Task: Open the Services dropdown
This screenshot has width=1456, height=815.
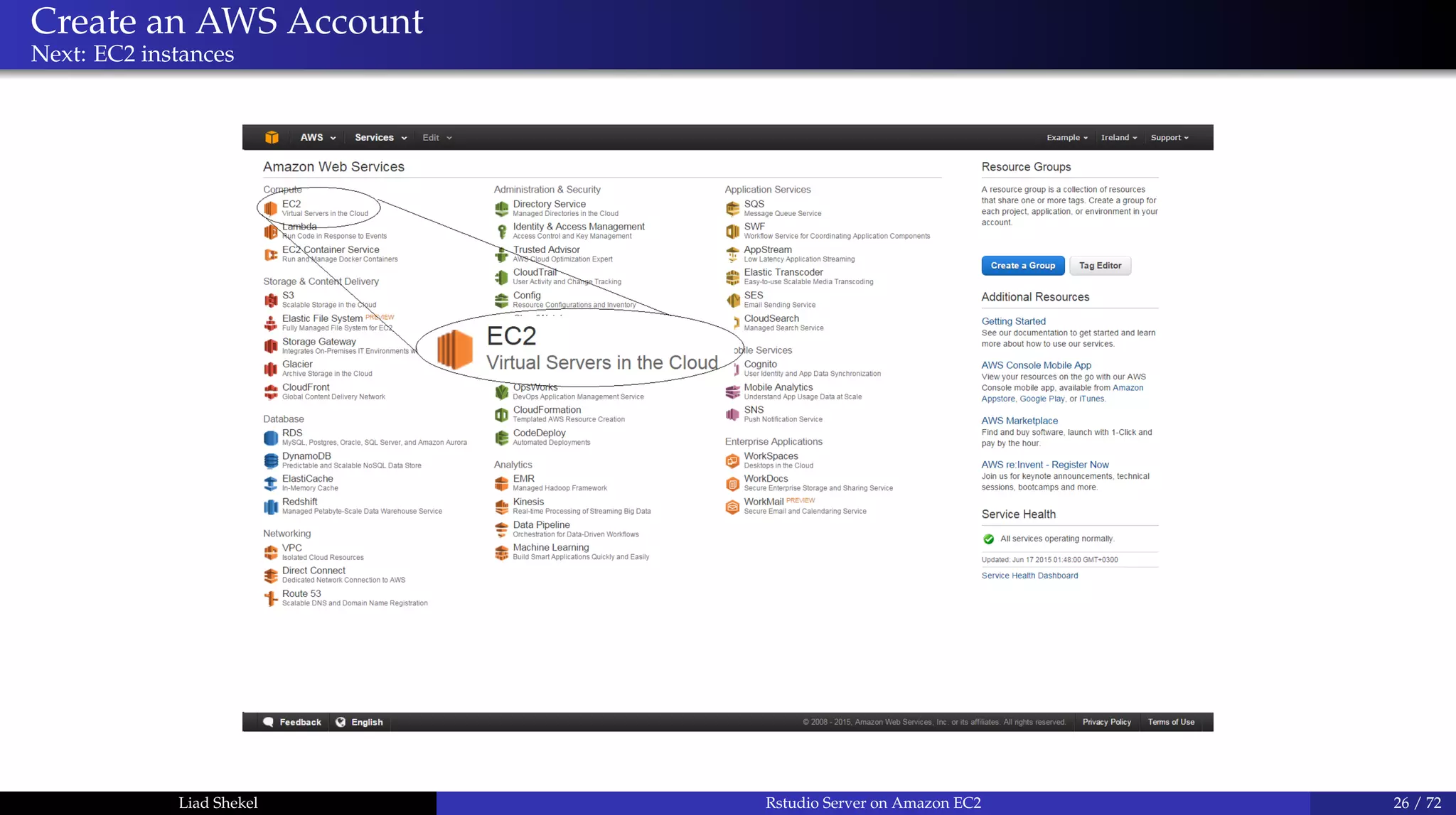Action: (x=381, y=137)
